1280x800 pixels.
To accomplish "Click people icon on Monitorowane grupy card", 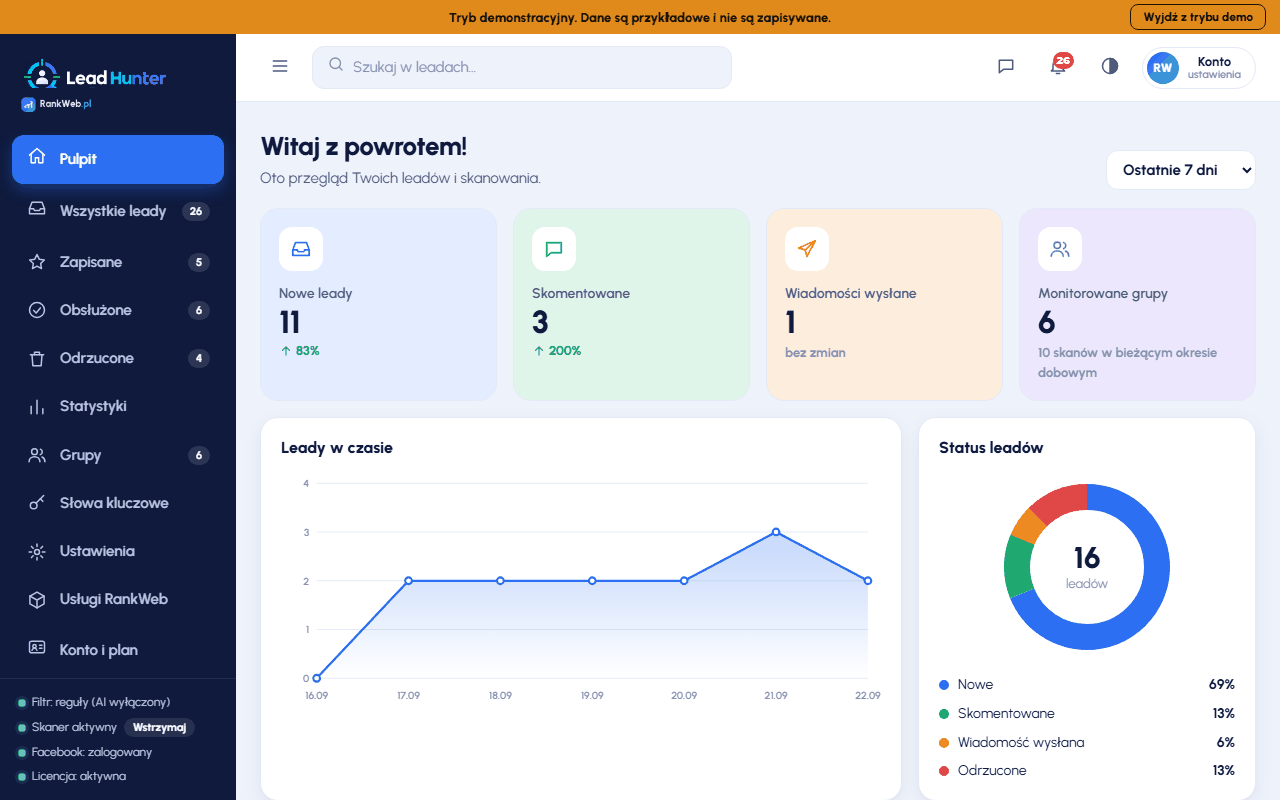I will click(x=1060, y=249).
